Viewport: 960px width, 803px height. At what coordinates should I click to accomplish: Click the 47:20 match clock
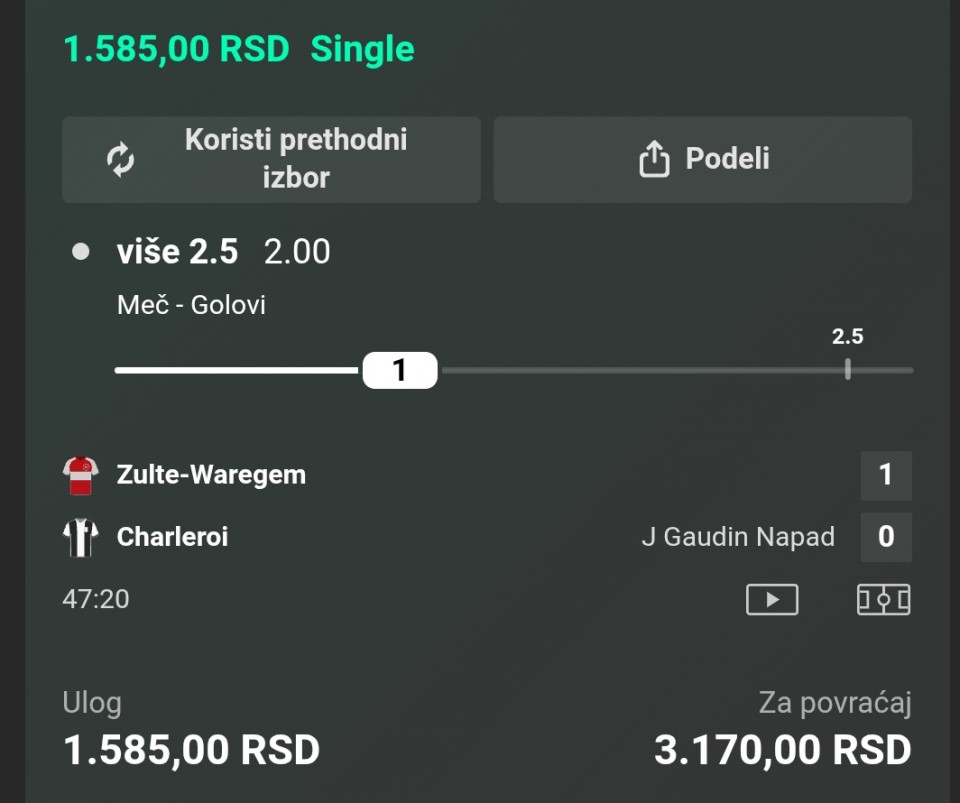[96, 599]
